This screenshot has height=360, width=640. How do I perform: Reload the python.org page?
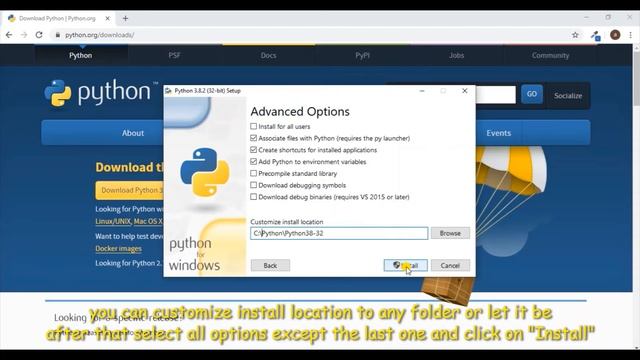pos(39,35)
